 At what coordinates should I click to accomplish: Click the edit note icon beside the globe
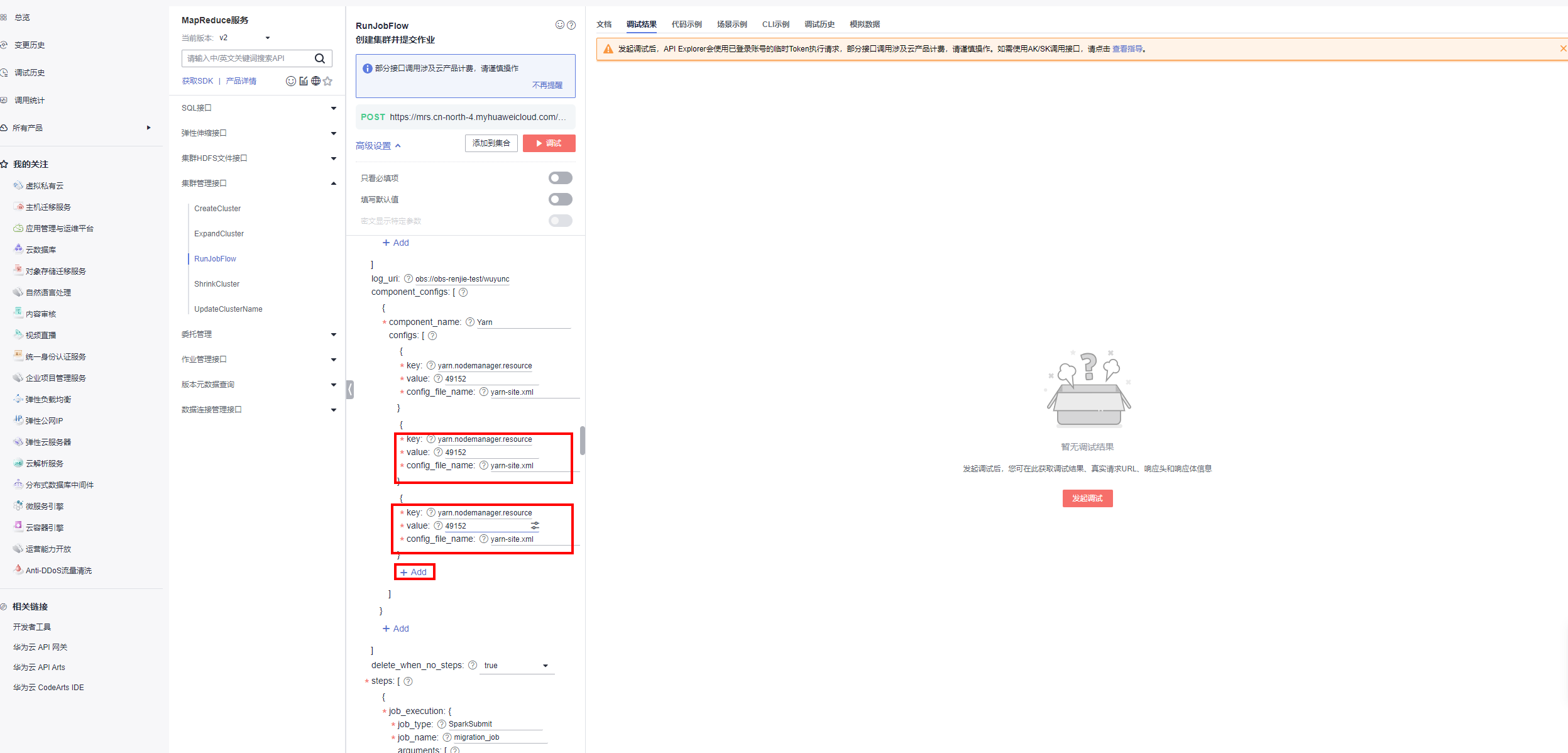[304, 81]
